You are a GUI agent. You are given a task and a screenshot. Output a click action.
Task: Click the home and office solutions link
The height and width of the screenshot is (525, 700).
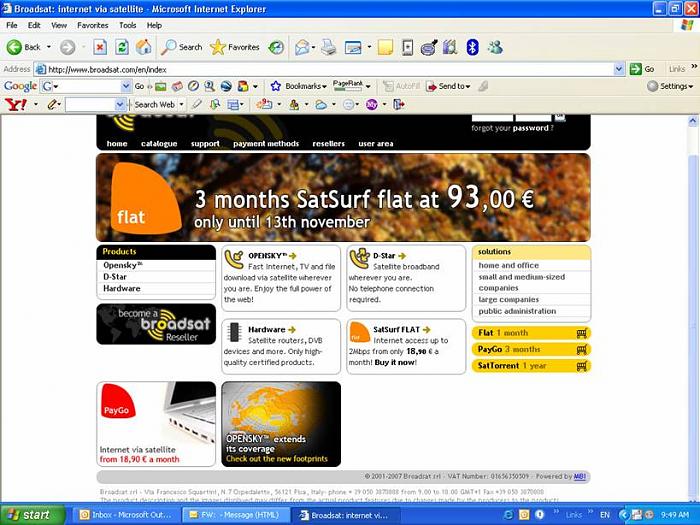(x=508, y=265)
